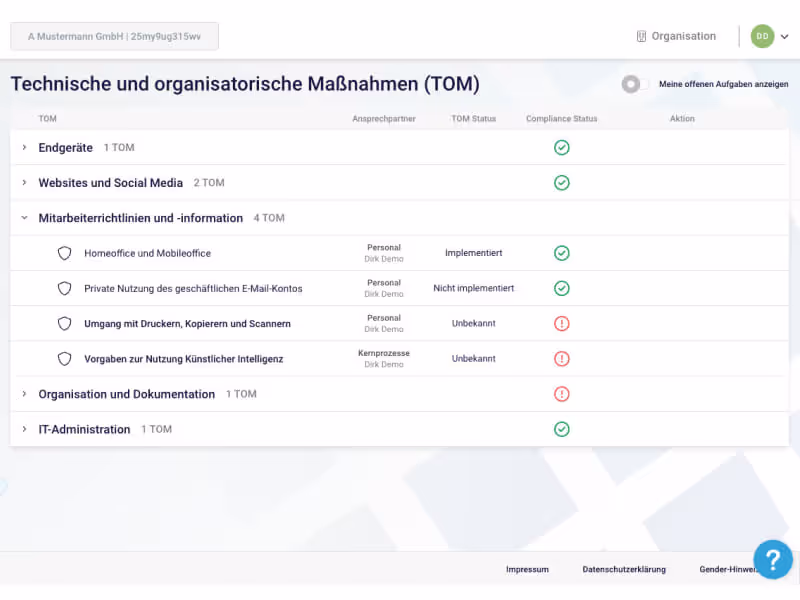This screenshot has width=800, height=600.
Task: Click shield icon next to Homeoffice und Mobileoffice
Action: tap(64, 253)
